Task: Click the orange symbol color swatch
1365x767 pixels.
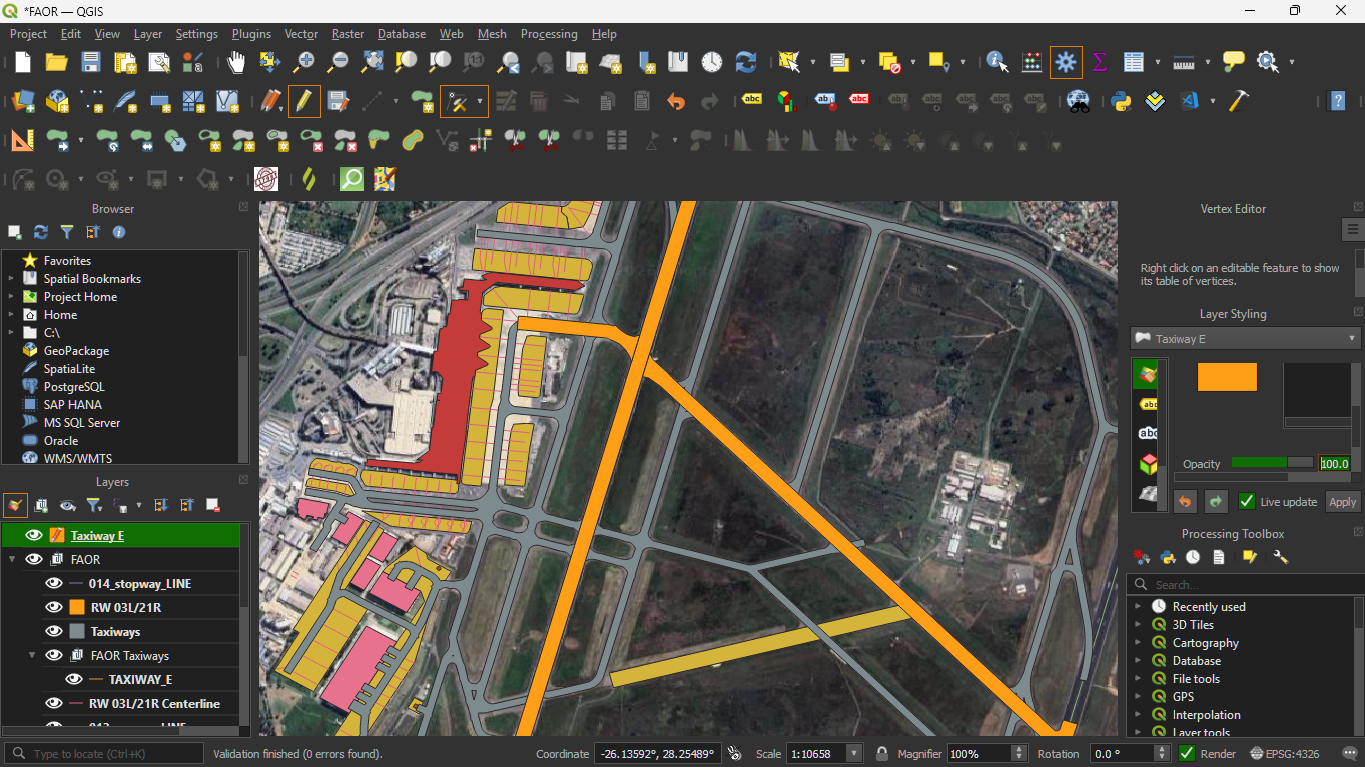Action: [1227, 377]
